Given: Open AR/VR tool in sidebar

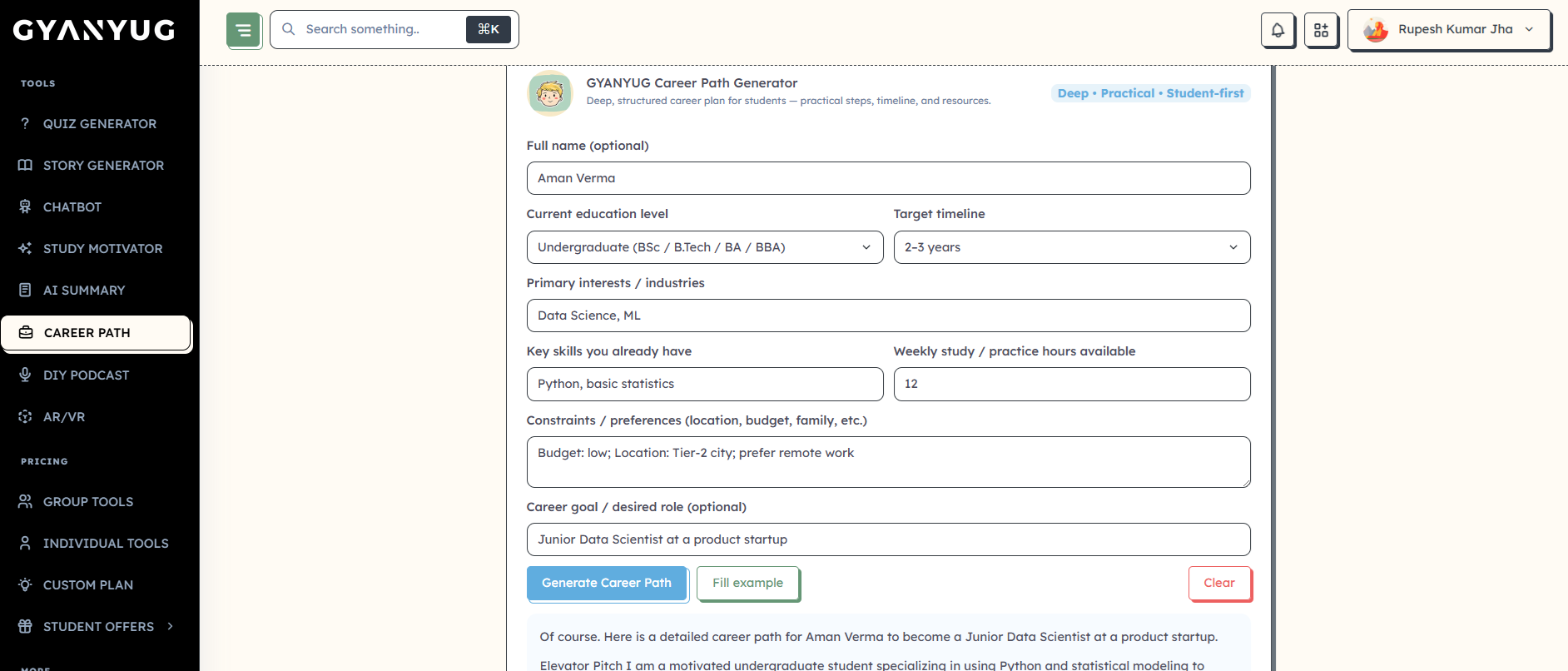Looking at the screenshot, I should [x=63, y=417].
